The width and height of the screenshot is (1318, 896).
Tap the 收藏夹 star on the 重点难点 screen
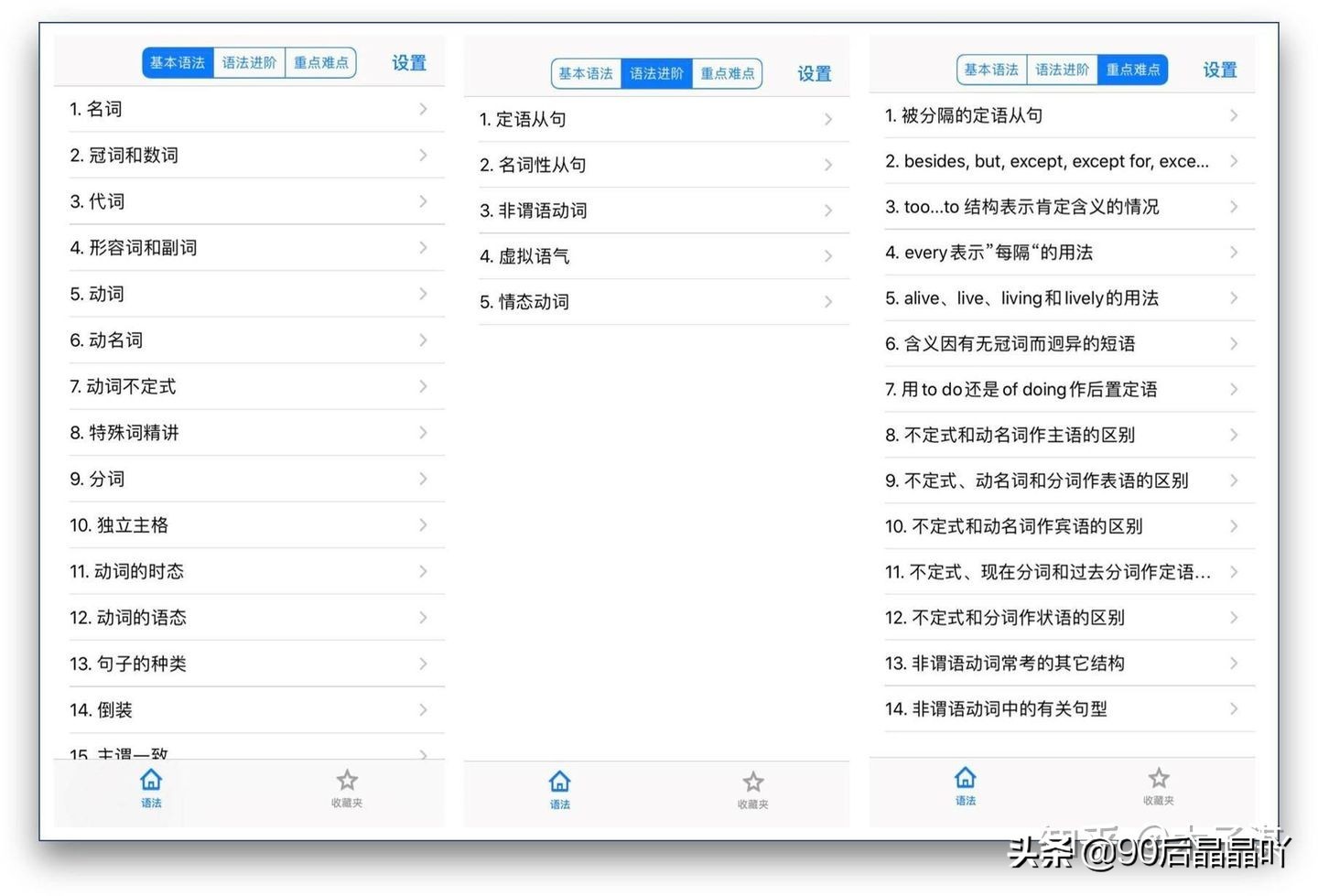[1159, 783]
